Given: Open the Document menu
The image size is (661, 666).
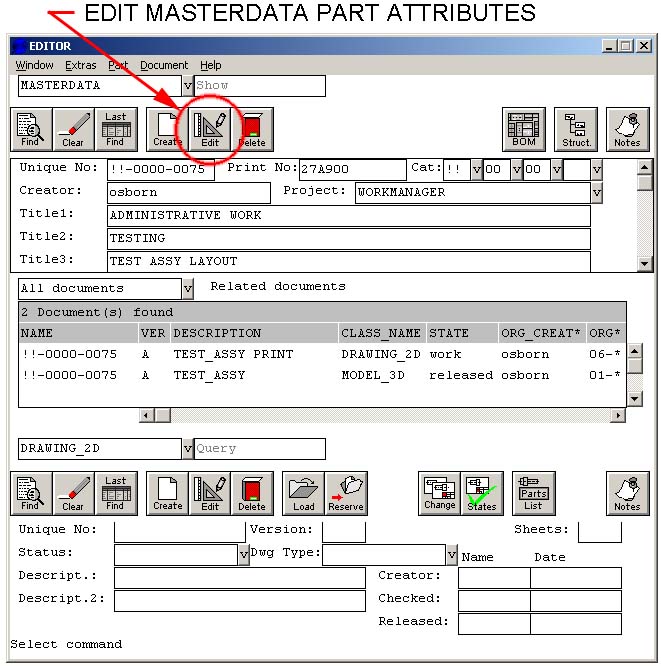Looking at the screenshot, I should [164, 65].
